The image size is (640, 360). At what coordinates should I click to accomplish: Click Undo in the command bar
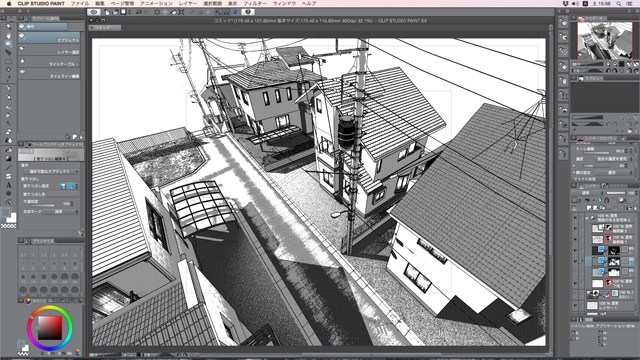click(139, 12)
